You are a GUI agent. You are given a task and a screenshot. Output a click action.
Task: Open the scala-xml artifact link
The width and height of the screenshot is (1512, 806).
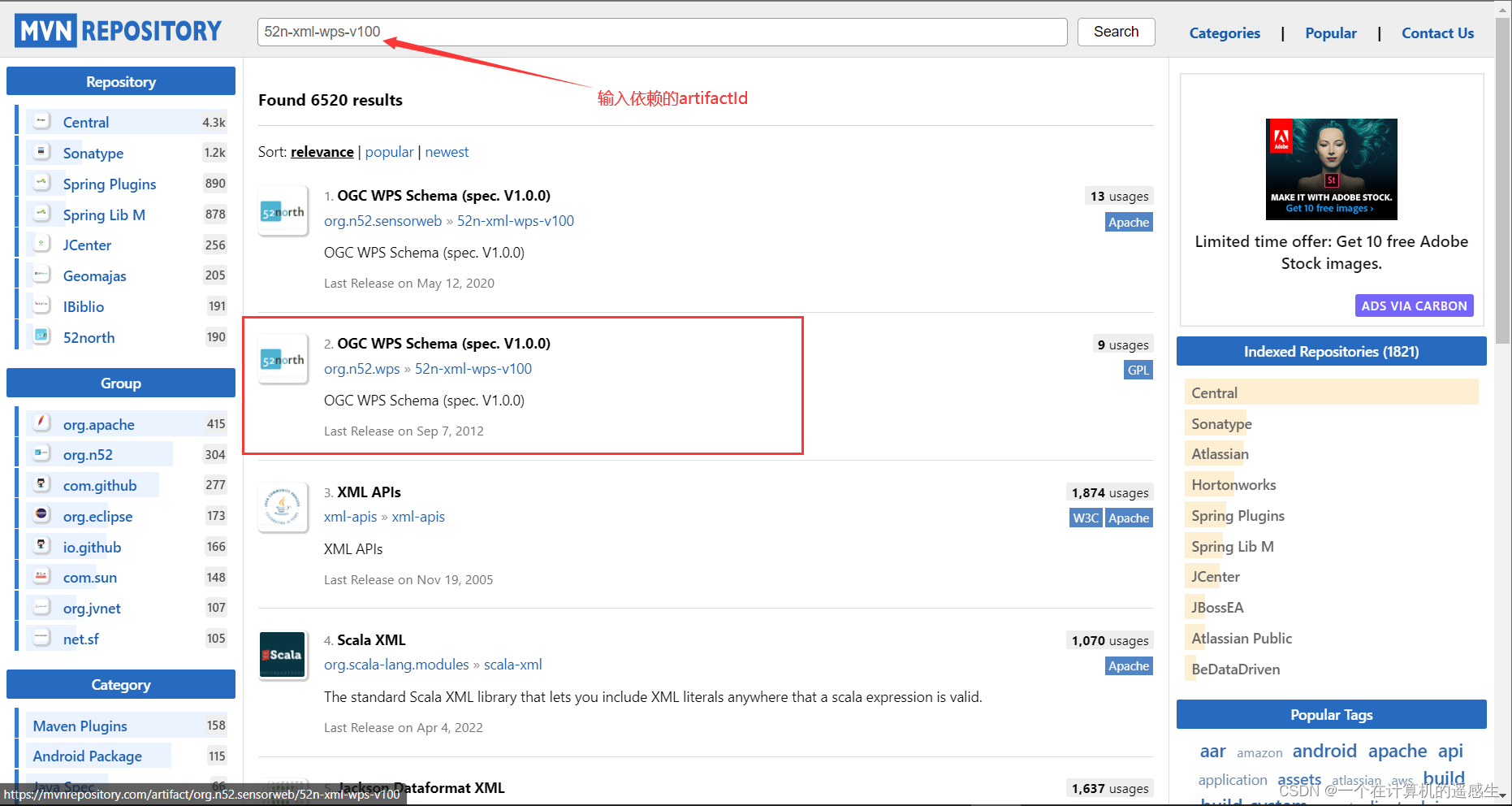(x=513, y=665)
